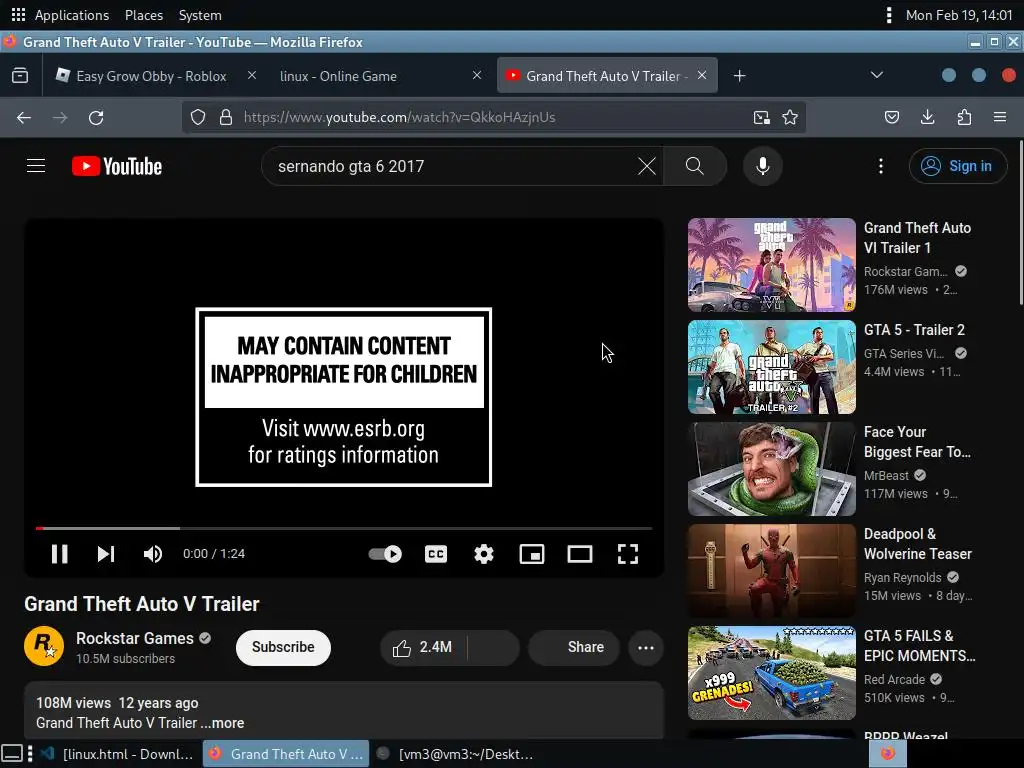The image size is (1024, 768).
Task: Skip to next video
Action: tap(106, 554)
